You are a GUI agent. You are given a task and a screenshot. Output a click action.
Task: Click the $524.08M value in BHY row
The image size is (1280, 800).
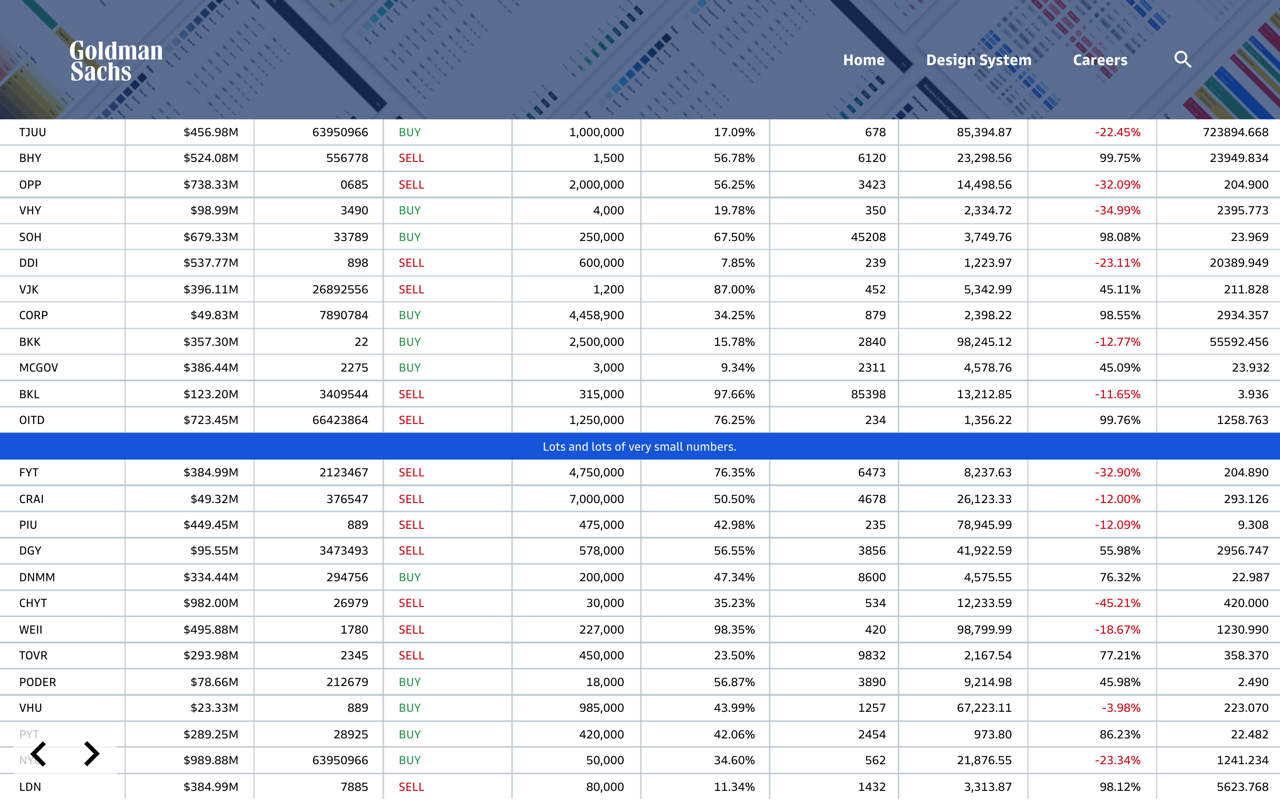211,158
